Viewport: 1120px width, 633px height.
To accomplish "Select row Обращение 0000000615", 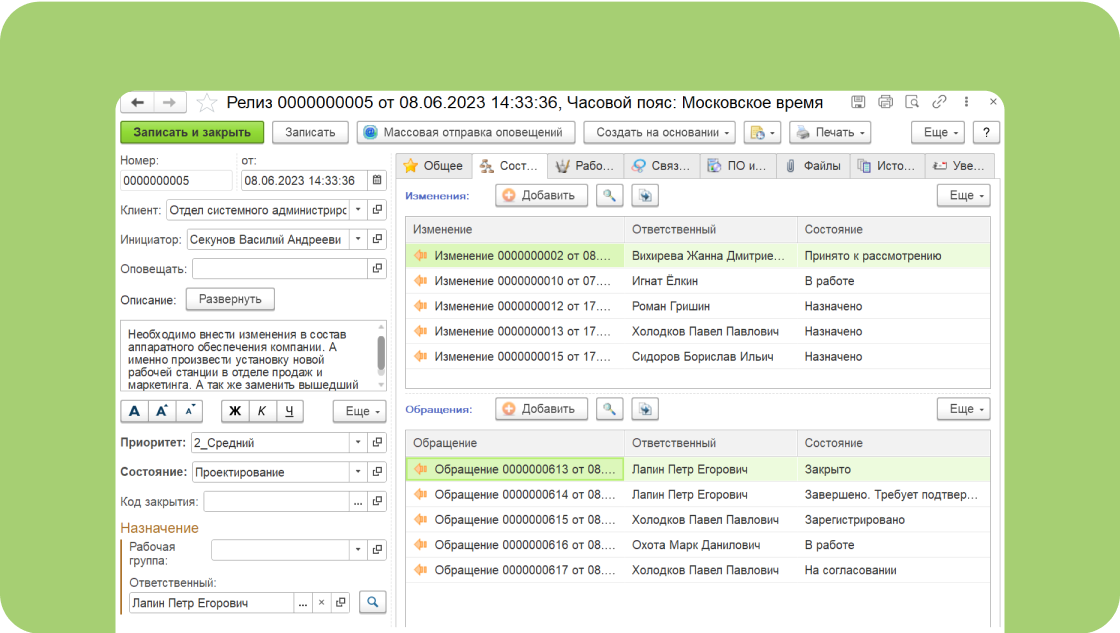I will 698,519.
